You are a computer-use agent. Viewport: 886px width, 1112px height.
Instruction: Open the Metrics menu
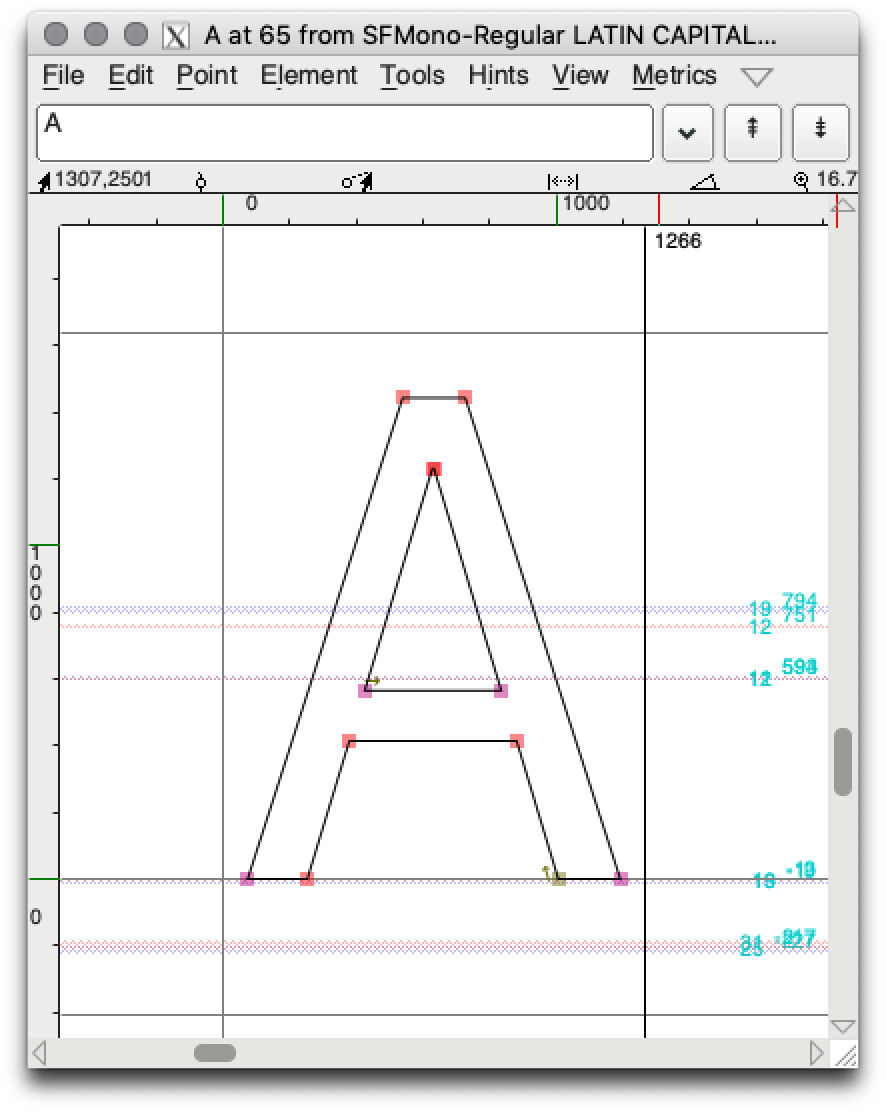tap(674, 76)
